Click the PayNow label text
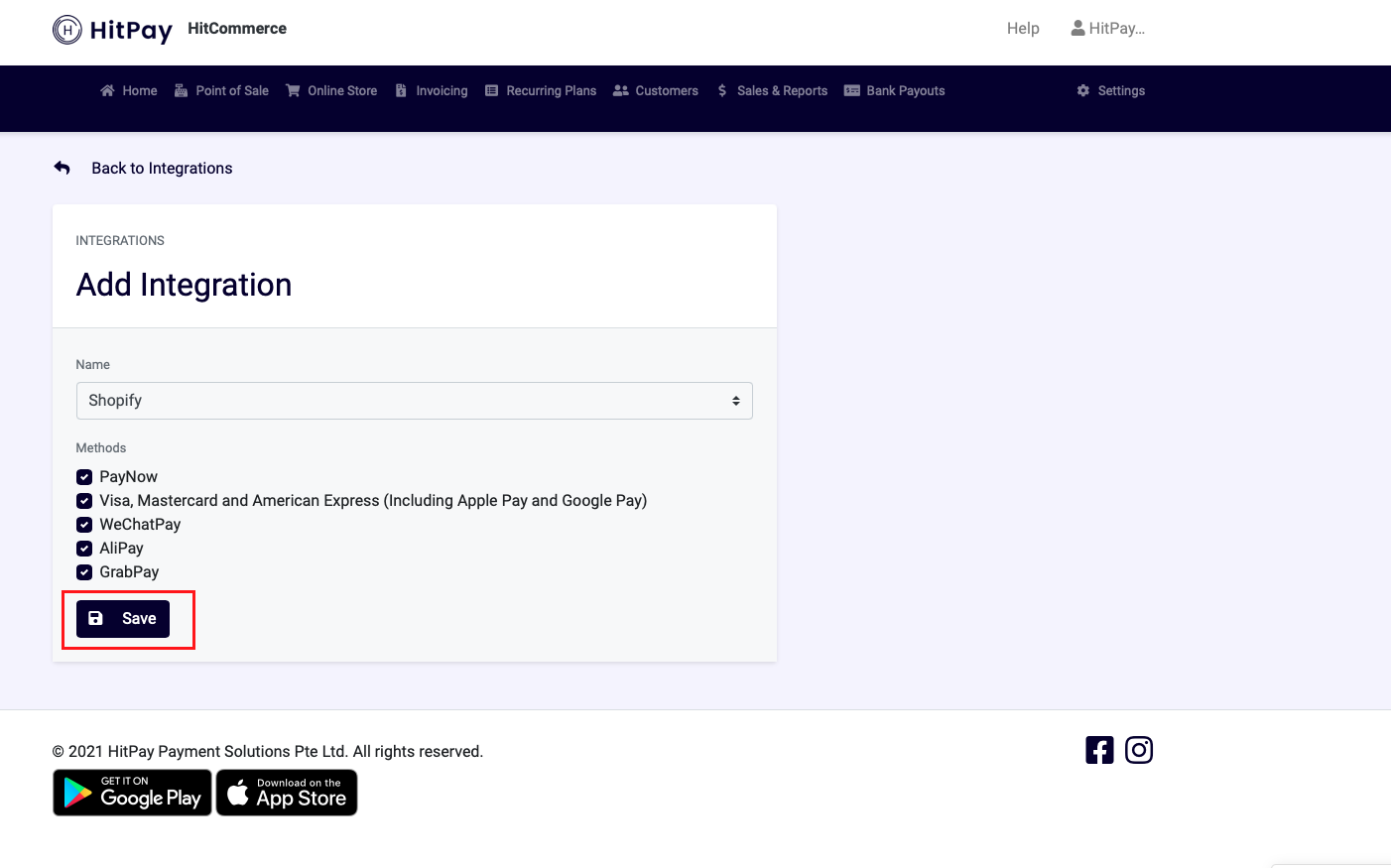This screenshot has height=868, width=1391. [129, 477]
